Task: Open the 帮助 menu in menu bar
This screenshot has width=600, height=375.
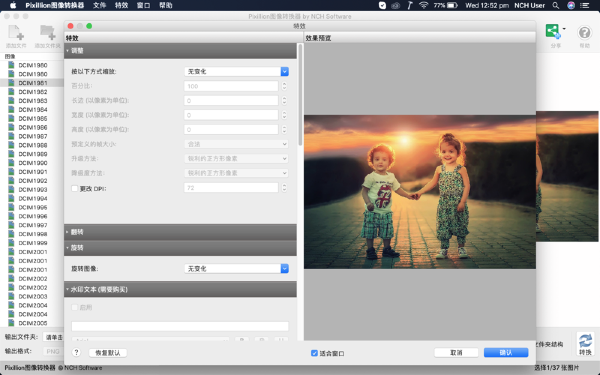Action: pos(166,5)
